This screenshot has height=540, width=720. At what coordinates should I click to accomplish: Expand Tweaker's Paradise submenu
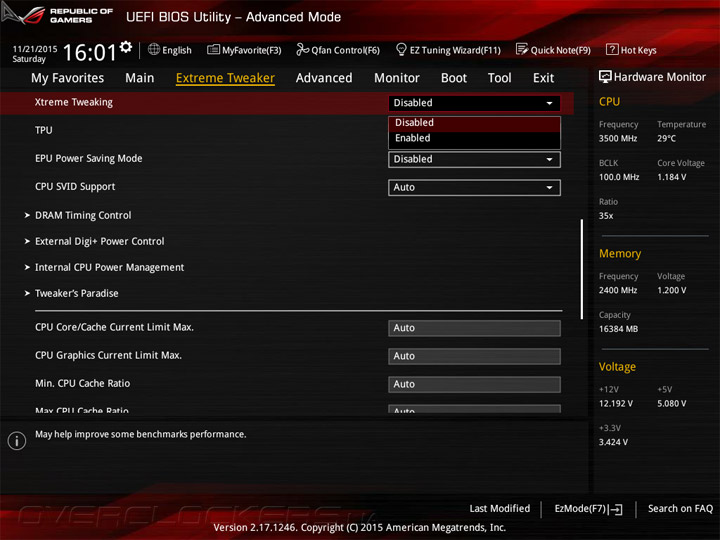tap(77, 293)
